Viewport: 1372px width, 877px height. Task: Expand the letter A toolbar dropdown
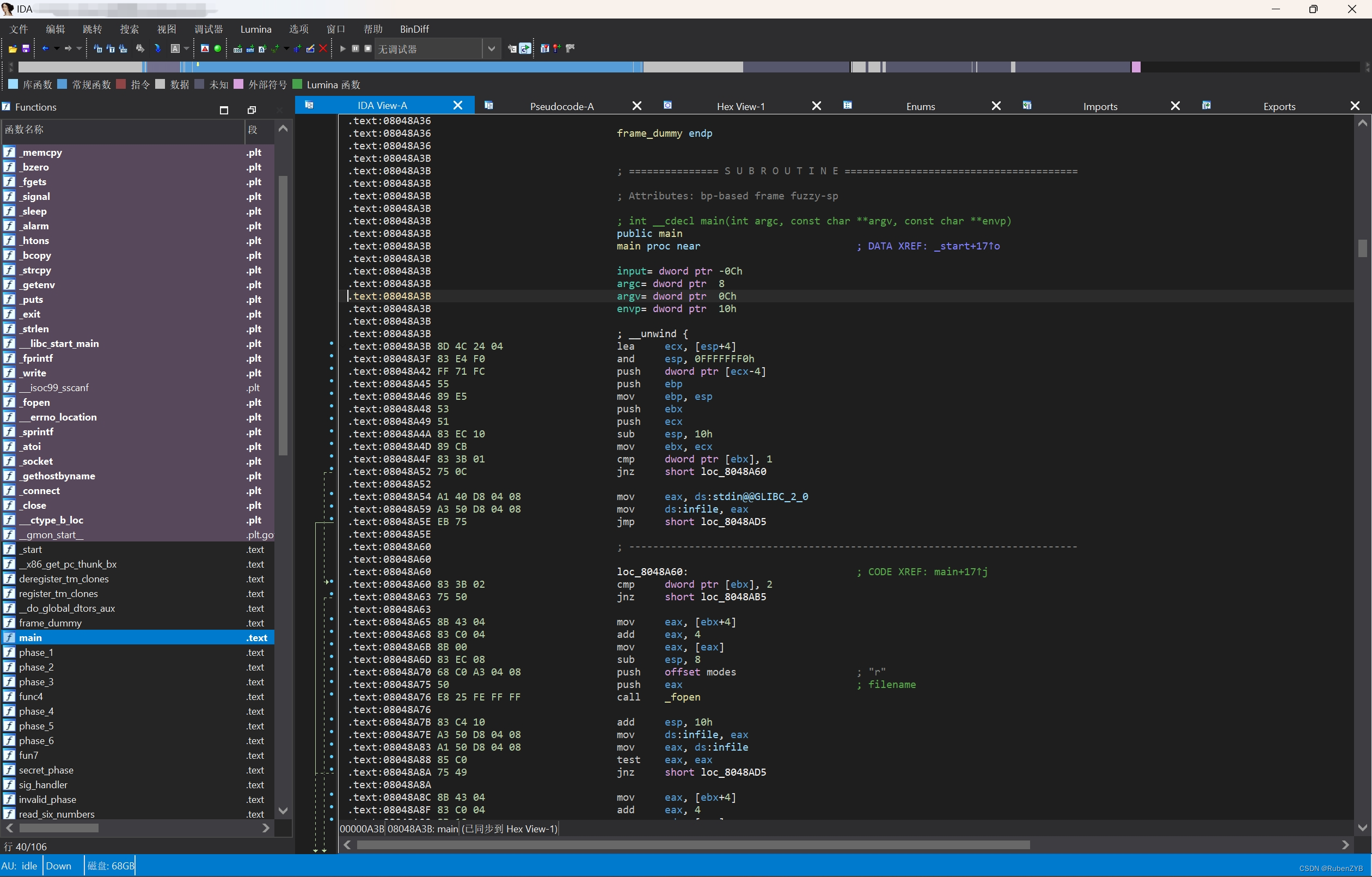tap(186, 49)
